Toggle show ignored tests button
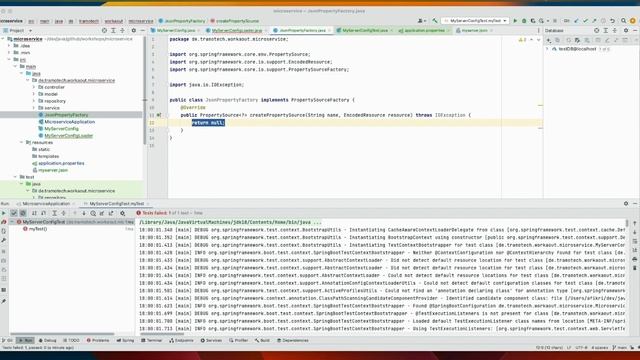This screenshot has width=640, height=360. point(23,213)
